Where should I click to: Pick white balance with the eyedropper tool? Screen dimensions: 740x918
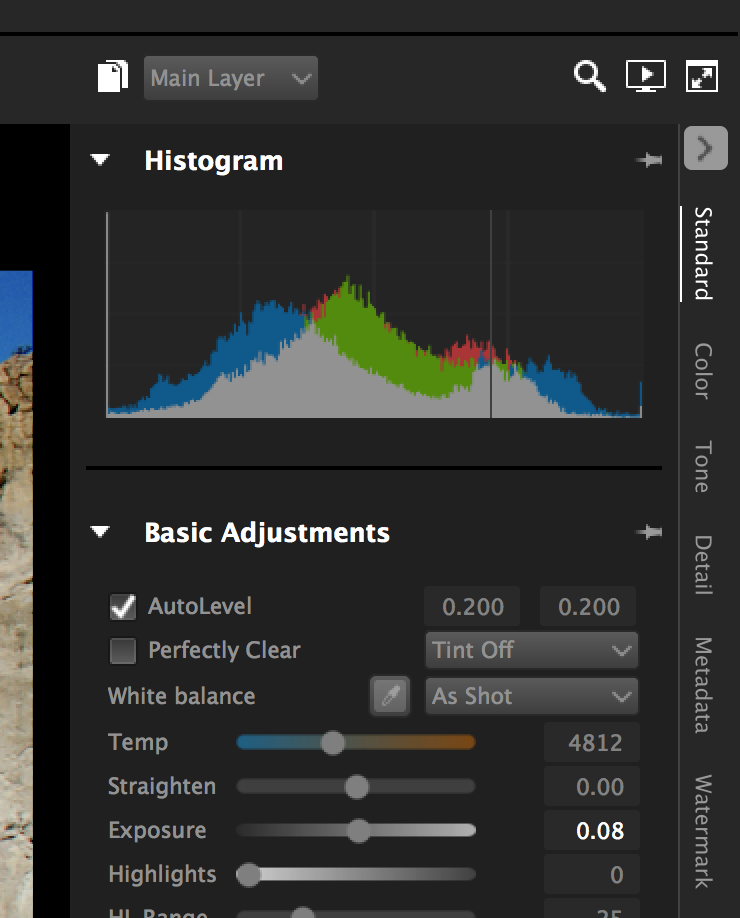click(x=390, y=697)
